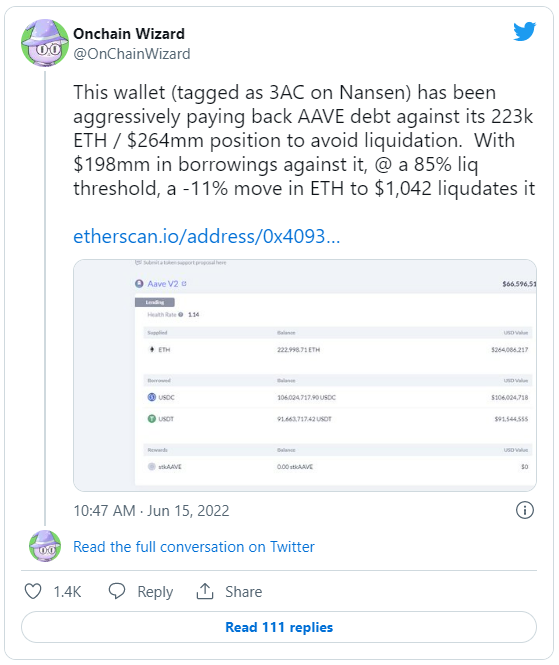Open the Onchain Wizard profile avatar
This screenshot has height=665, width=559.
(45, 43)
